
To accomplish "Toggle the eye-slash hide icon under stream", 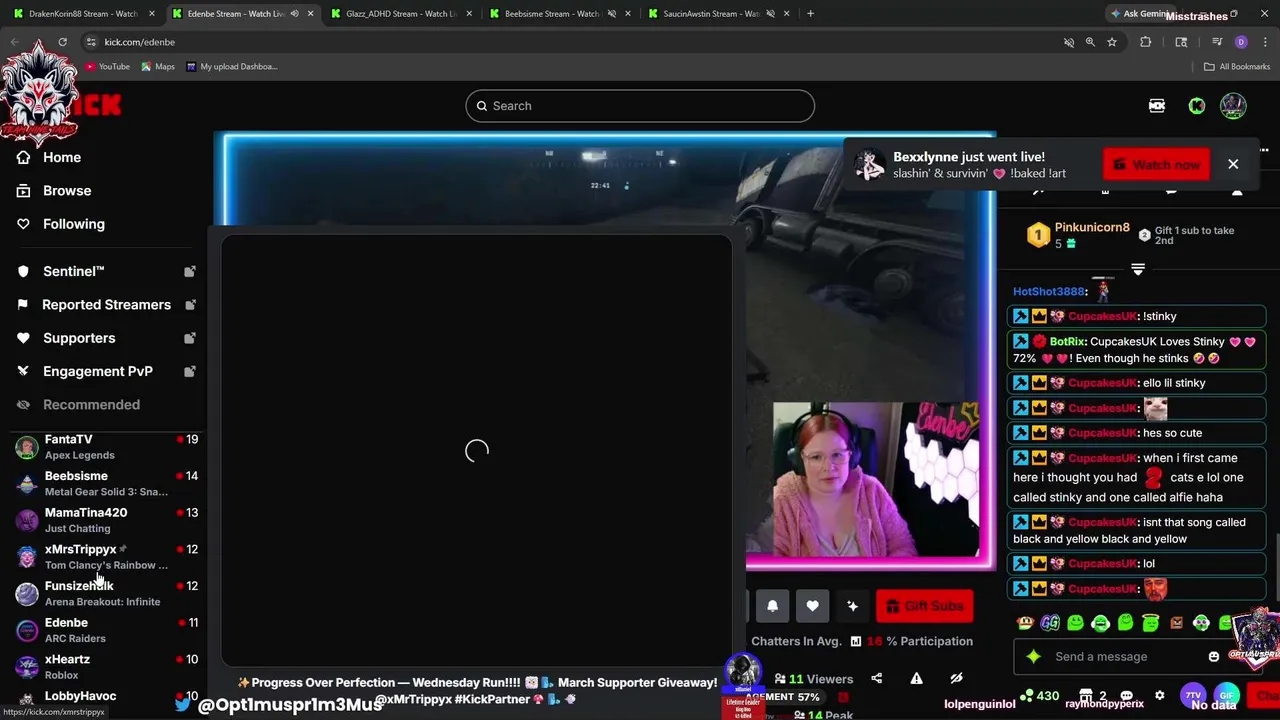I will [x=956, y=678].
